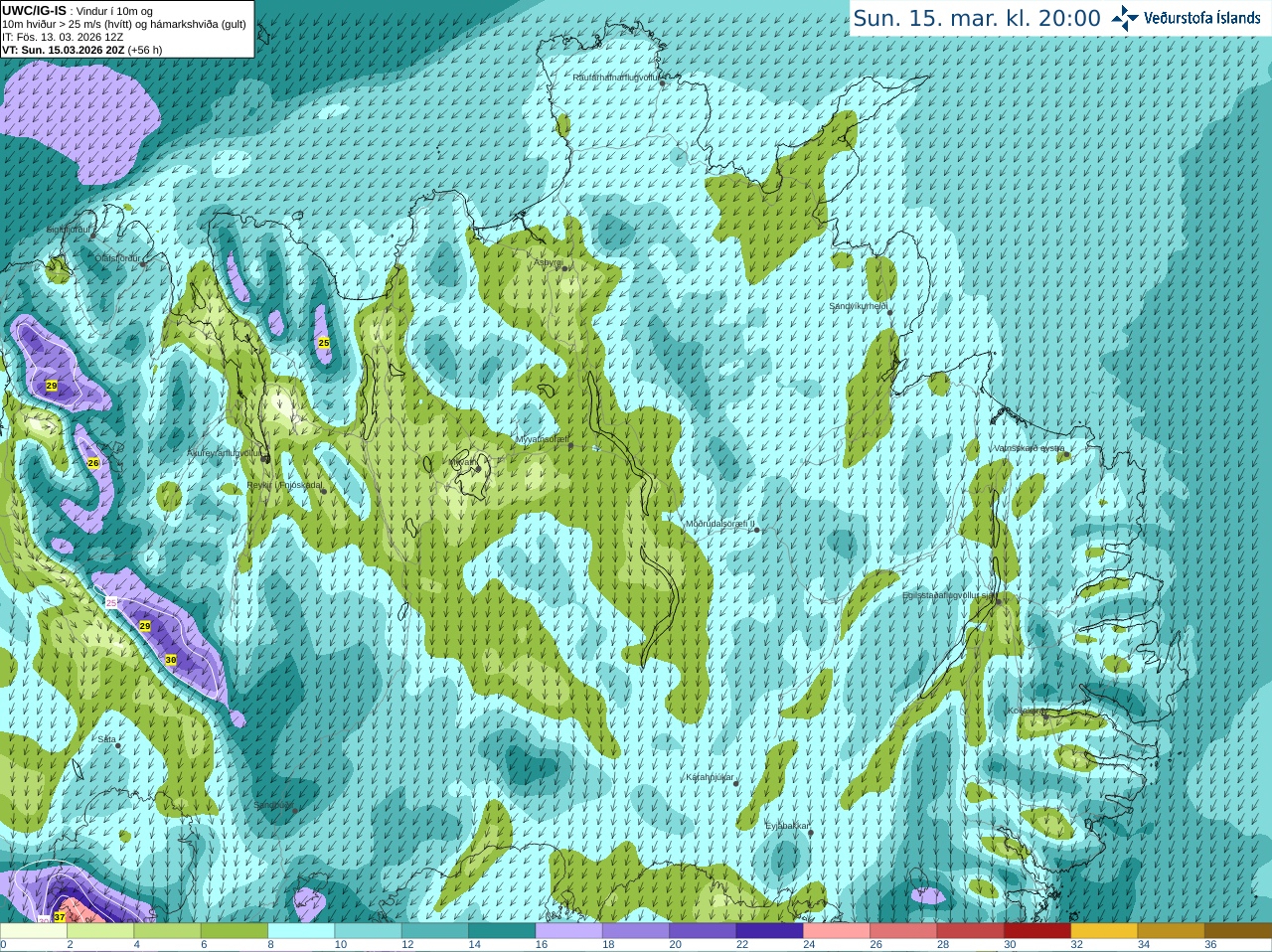This screenshot has height=952, width=1272.
Task: Click the Raufarhafnarflugvöllur station label
Action: tap(616, 78)
